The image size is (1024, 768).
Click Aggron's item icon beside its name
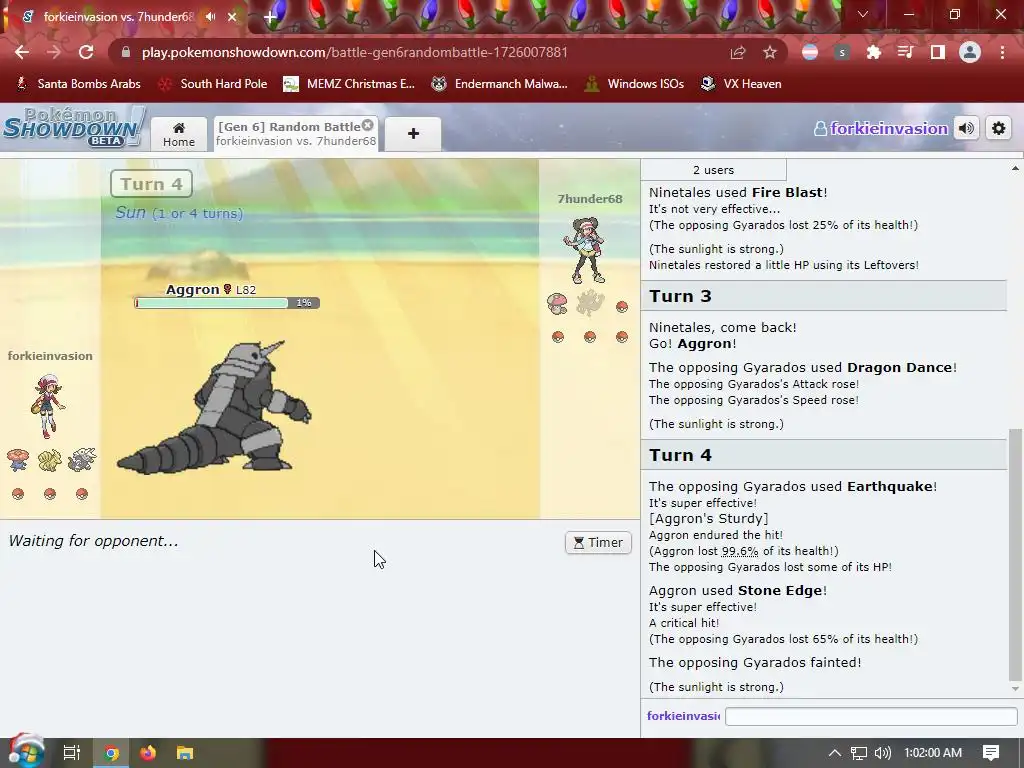coord(228,289)
